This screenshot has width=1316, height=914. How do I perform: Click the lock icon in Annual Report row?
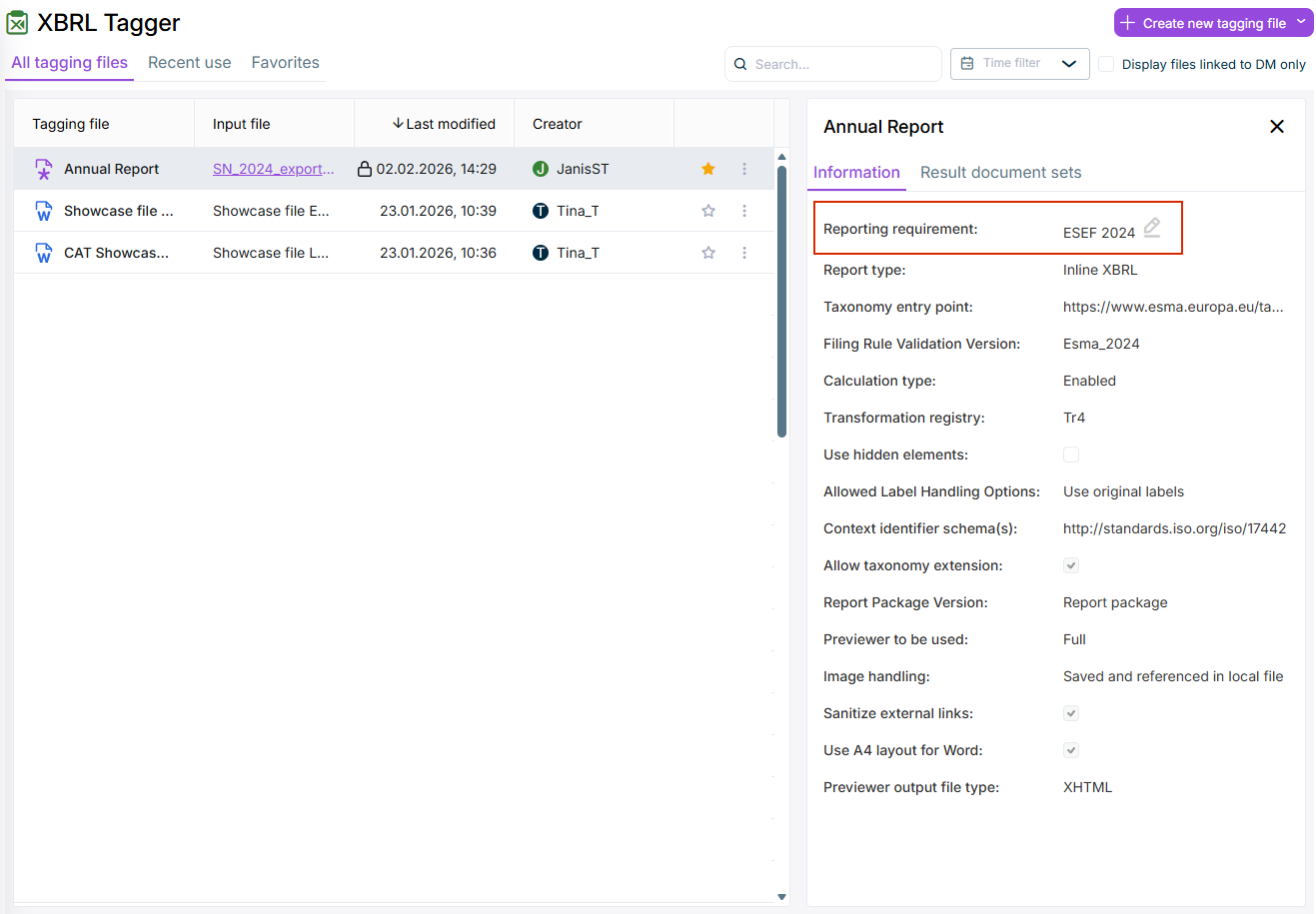tap(365, 169)
